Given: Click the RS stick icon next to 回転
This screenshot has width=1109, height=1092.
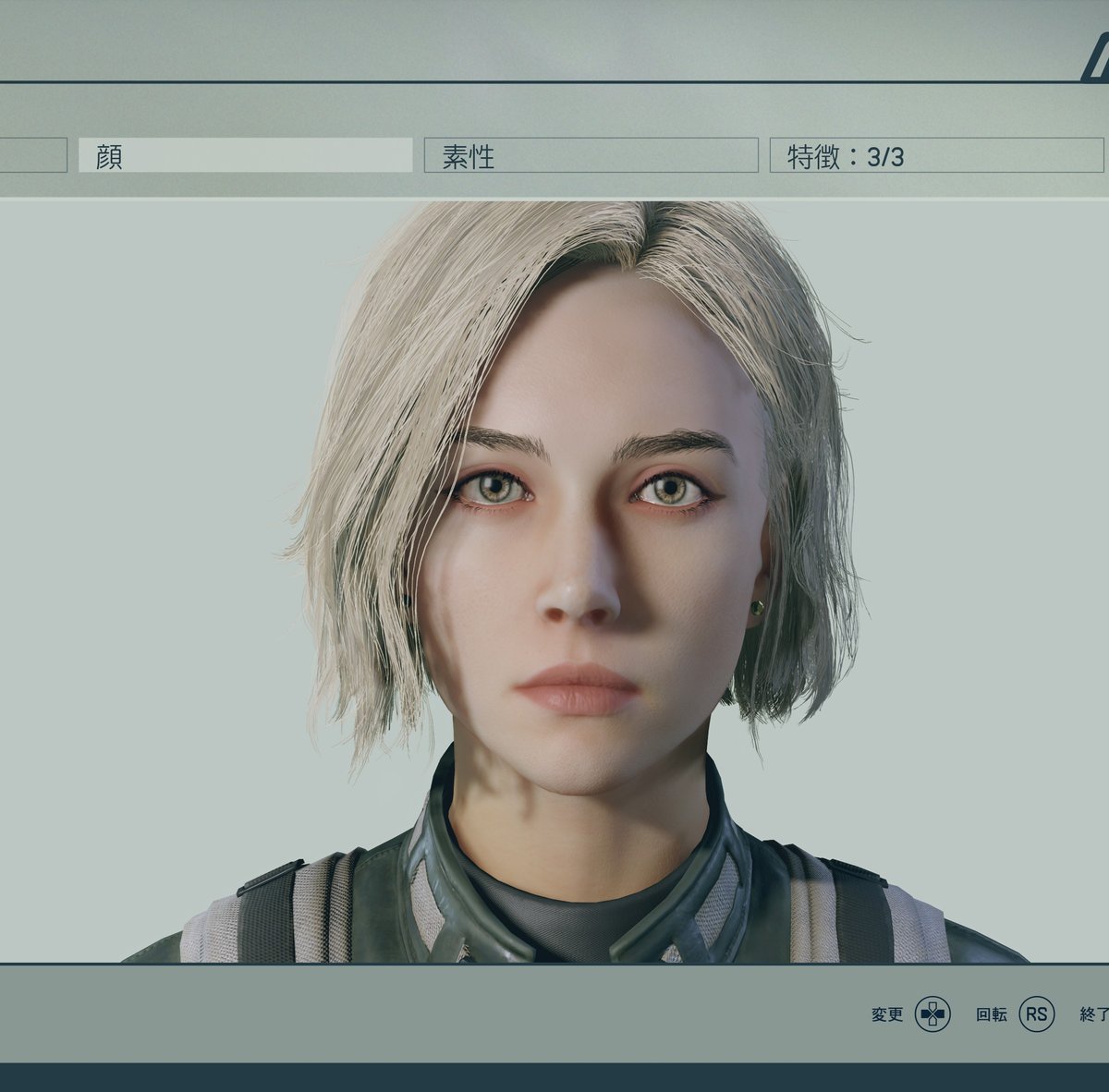Looking at the screenshot, I should click(x=1037, y=1014).
